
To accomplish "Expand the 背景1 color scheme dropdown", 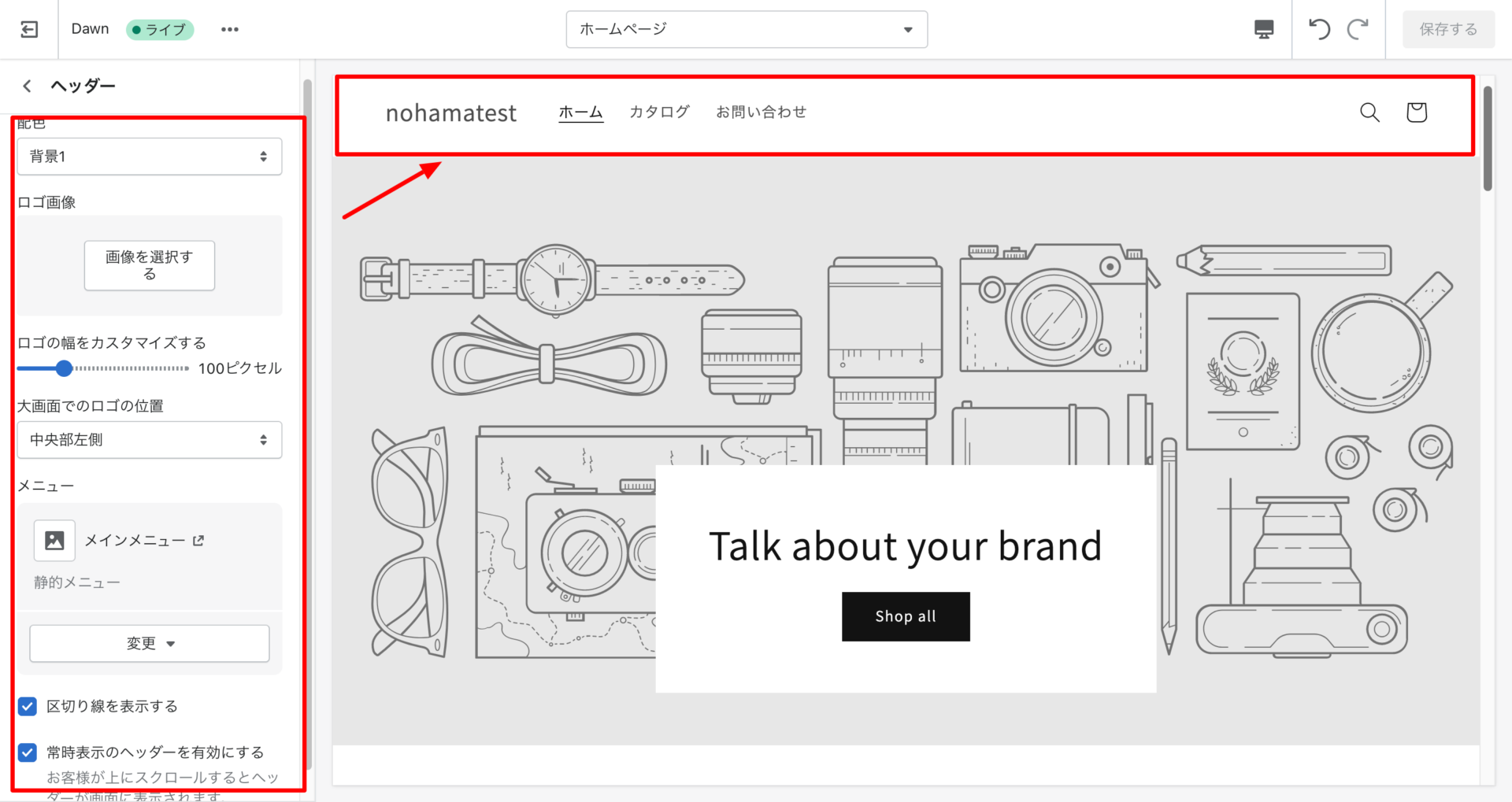I will 150,157.
